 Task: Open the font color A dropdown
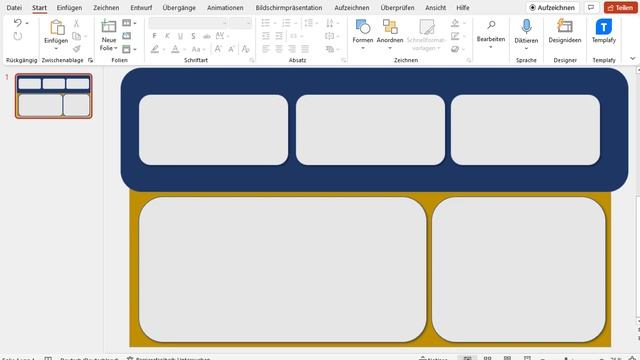184,49
